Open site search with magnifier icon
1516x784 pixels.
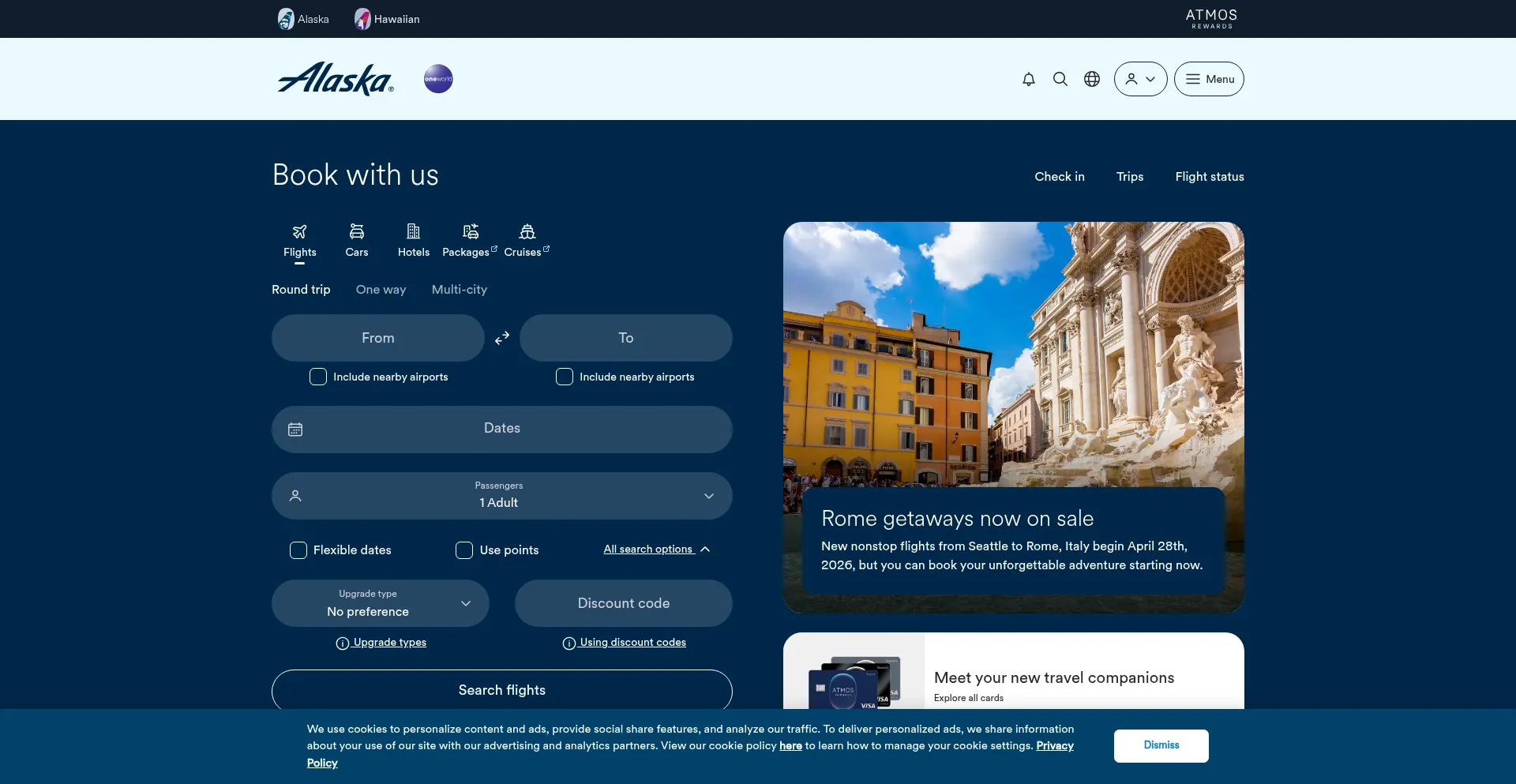1060,79
